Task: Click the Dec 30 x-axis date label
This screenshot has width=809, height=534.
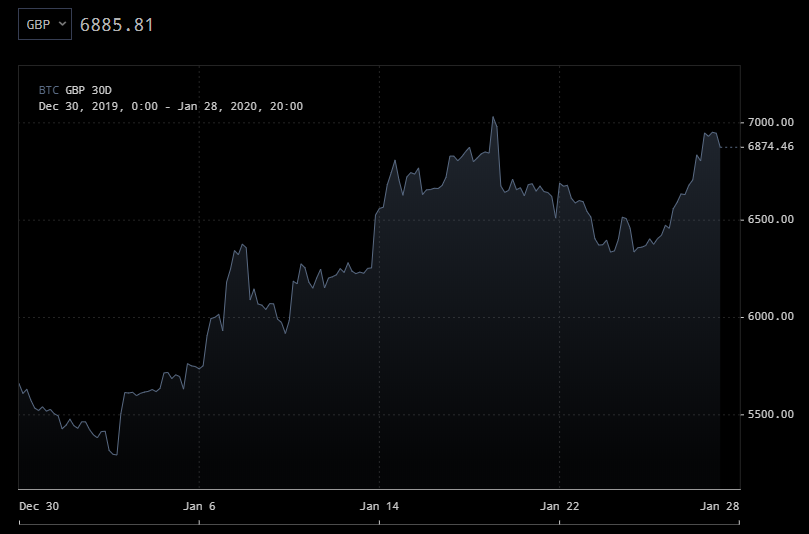Action: tap(39, 506)
